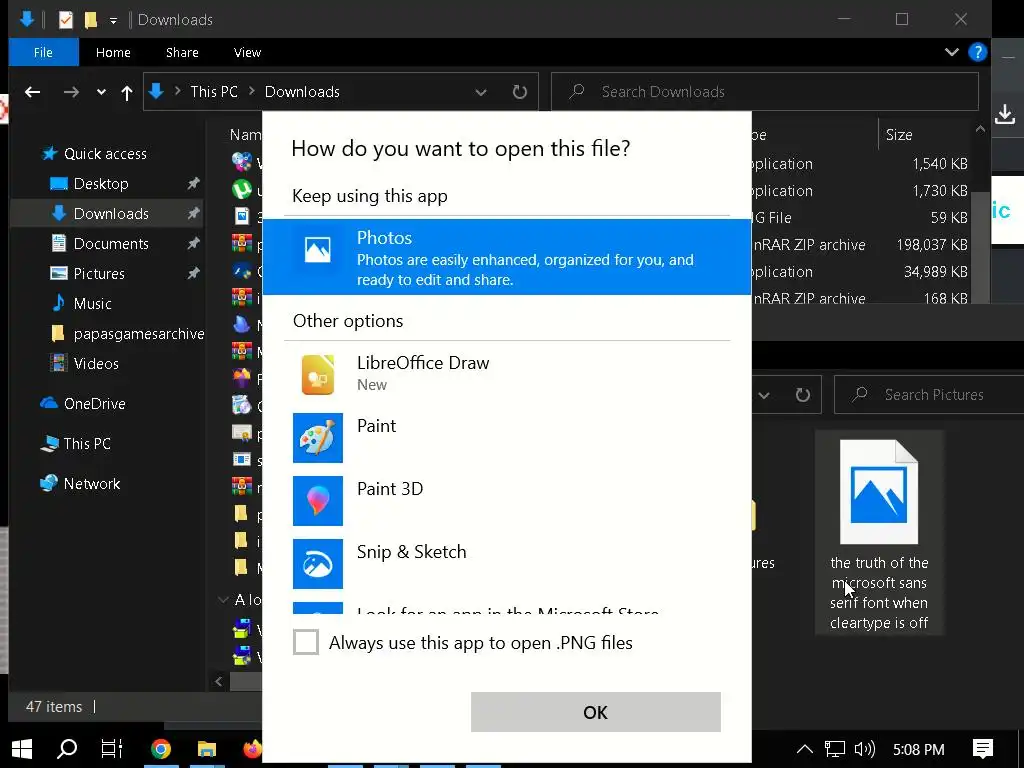
Task: Tick Always use this app for .PNG files
Action: click(x=306, y=642)
